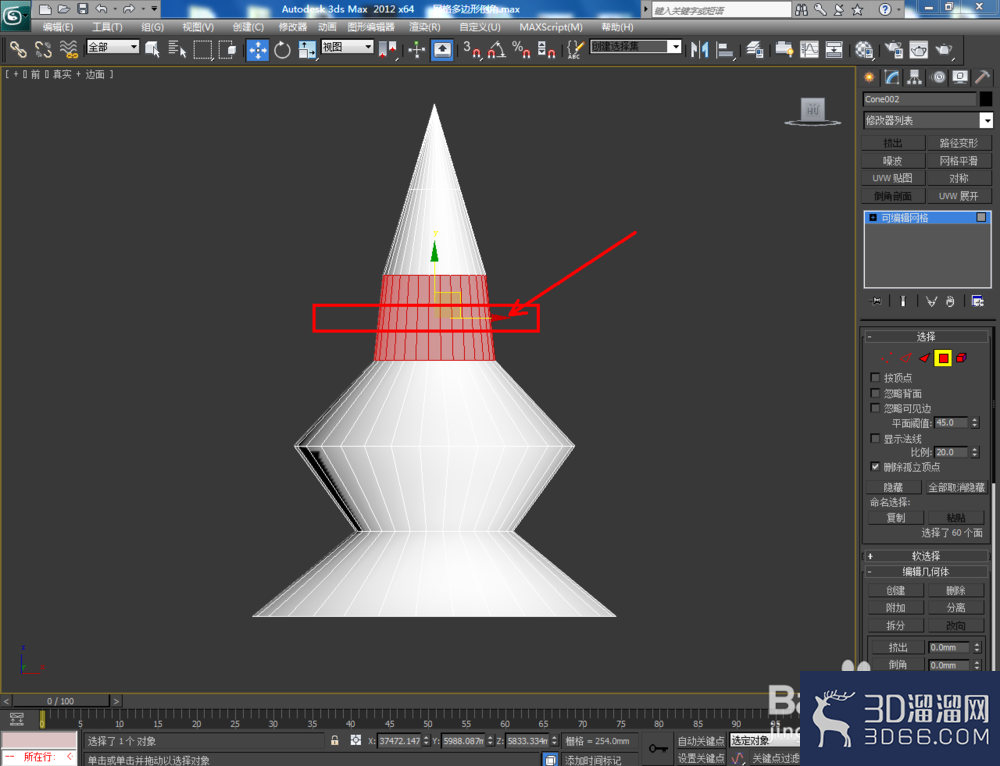The image size is (1000, 766).
Task: Enable the 显示法线 checkbox
Action: coord(875,438)
